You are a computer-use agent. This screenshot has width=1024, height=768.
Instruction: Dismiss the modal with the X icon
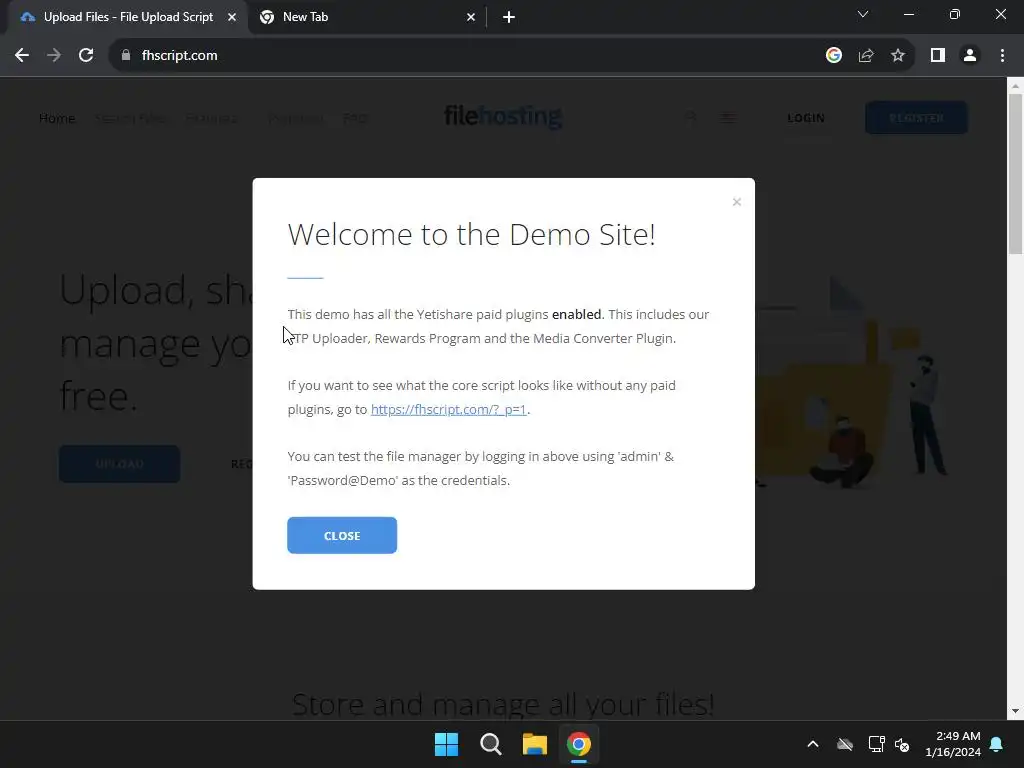coord(737,202)
